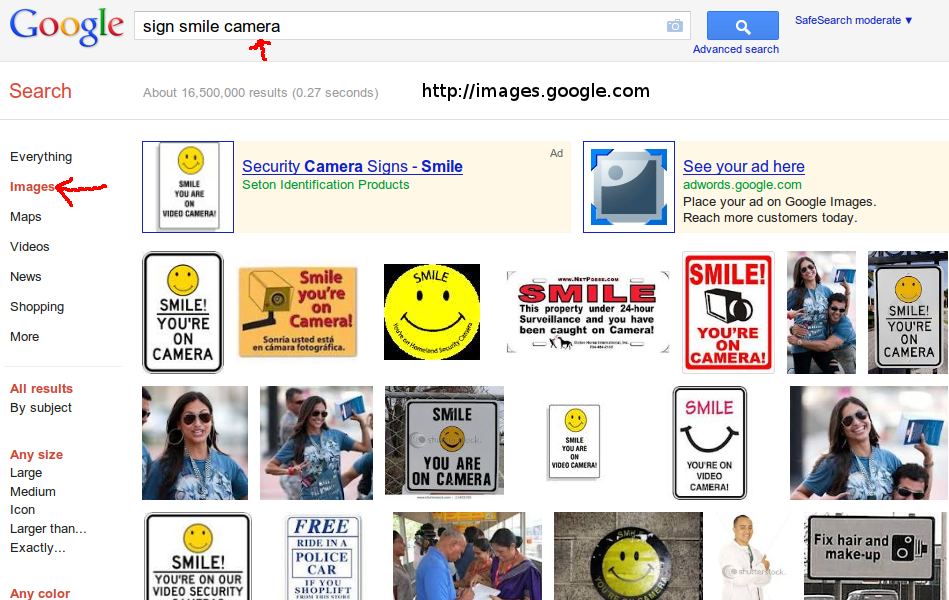Select the Any size filter
The height and width of the screenshot is (600, 949).
[x=36, y=455]
